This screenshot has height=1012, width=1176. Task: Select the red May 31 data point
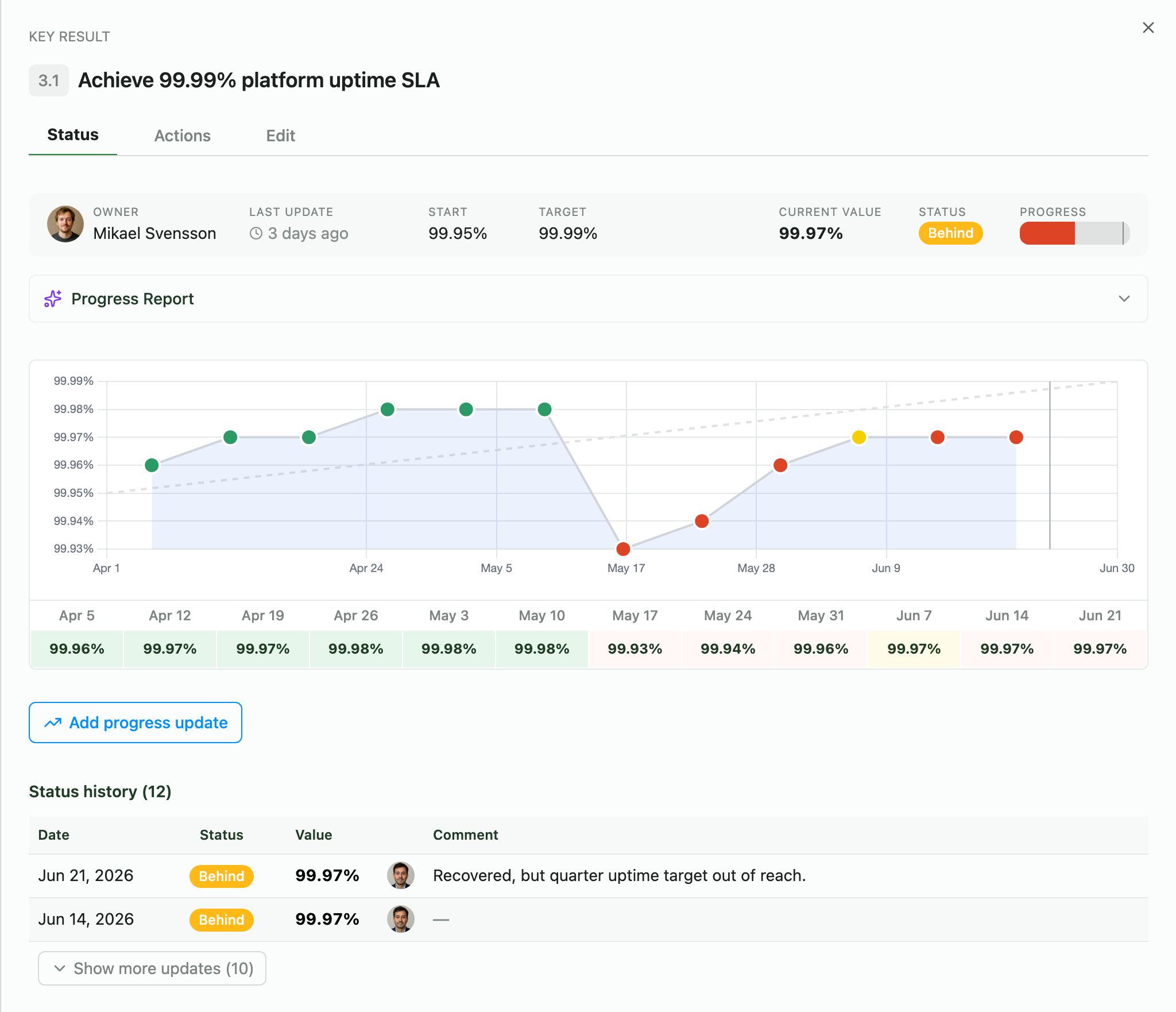point(780,465)
